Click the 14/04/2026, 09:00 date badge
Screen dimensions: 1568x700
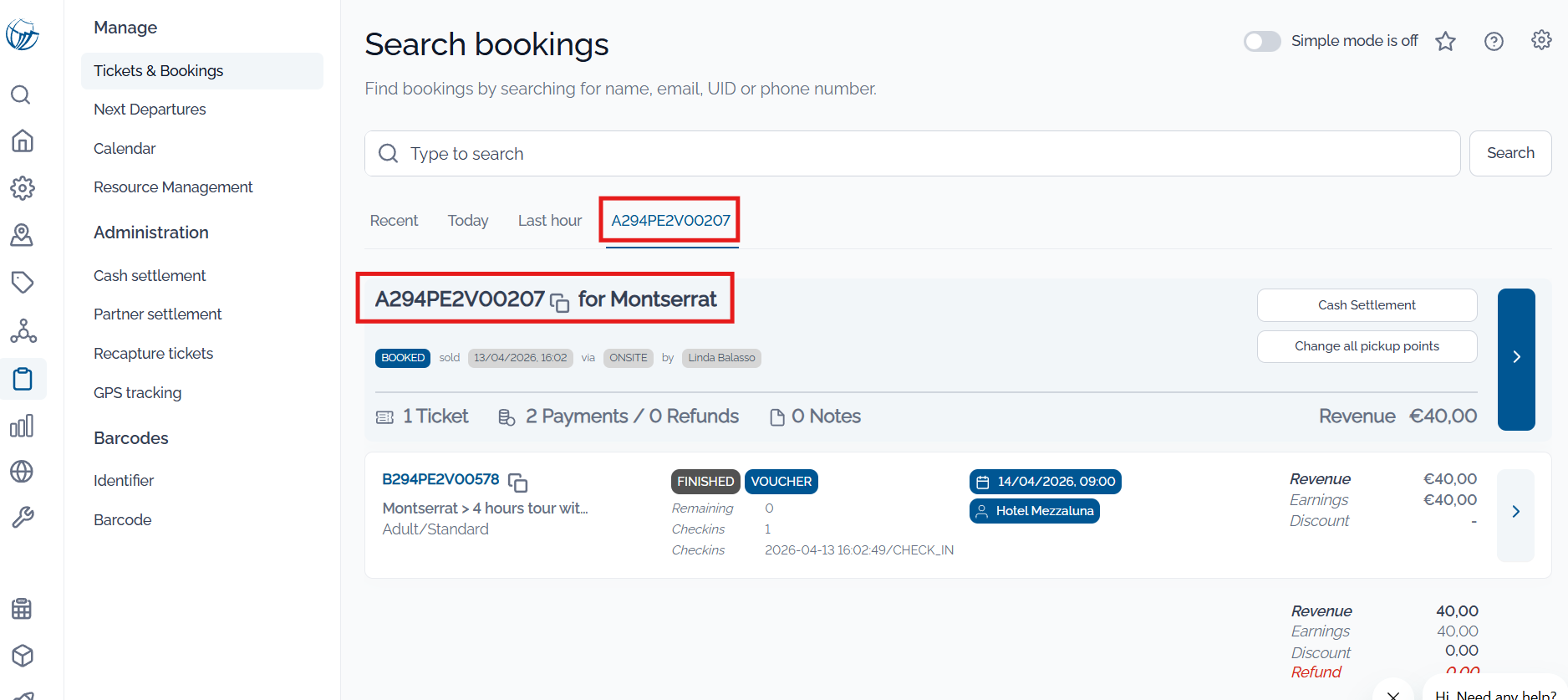point(1046,482)
